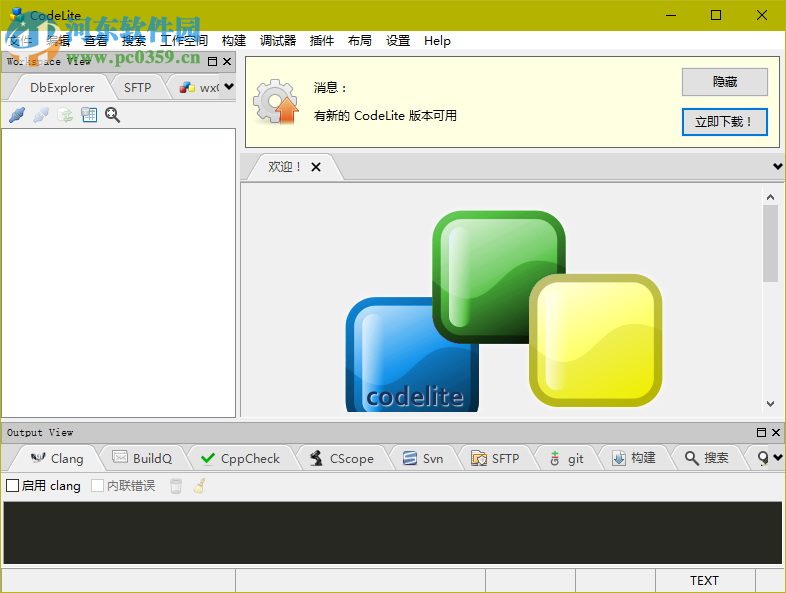
Task: Click the broom clear icon in Clang toolbar
Action: pos(200,486)
